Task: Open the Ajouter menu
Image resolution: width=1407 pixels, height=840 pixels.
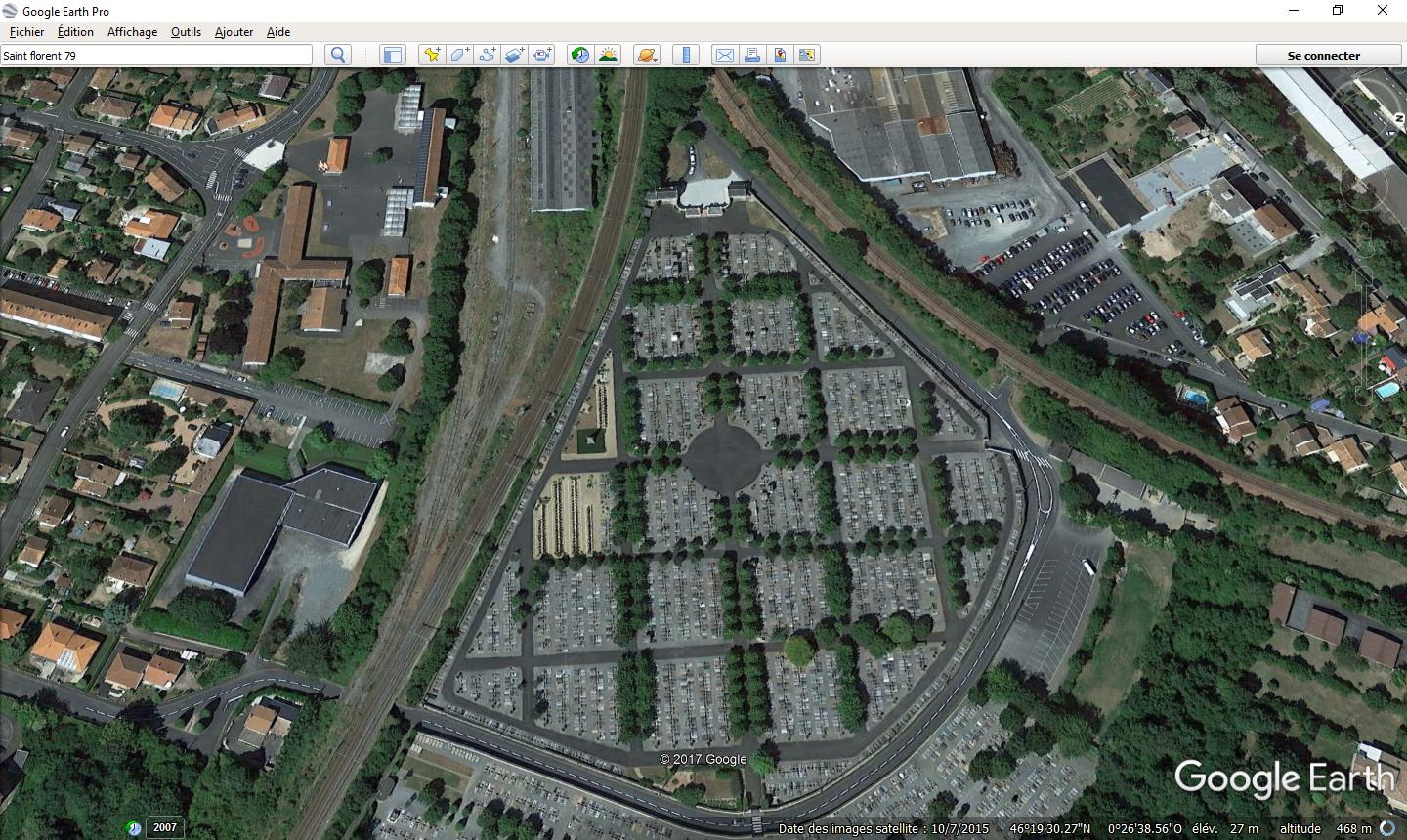Action: coord(234,31)
